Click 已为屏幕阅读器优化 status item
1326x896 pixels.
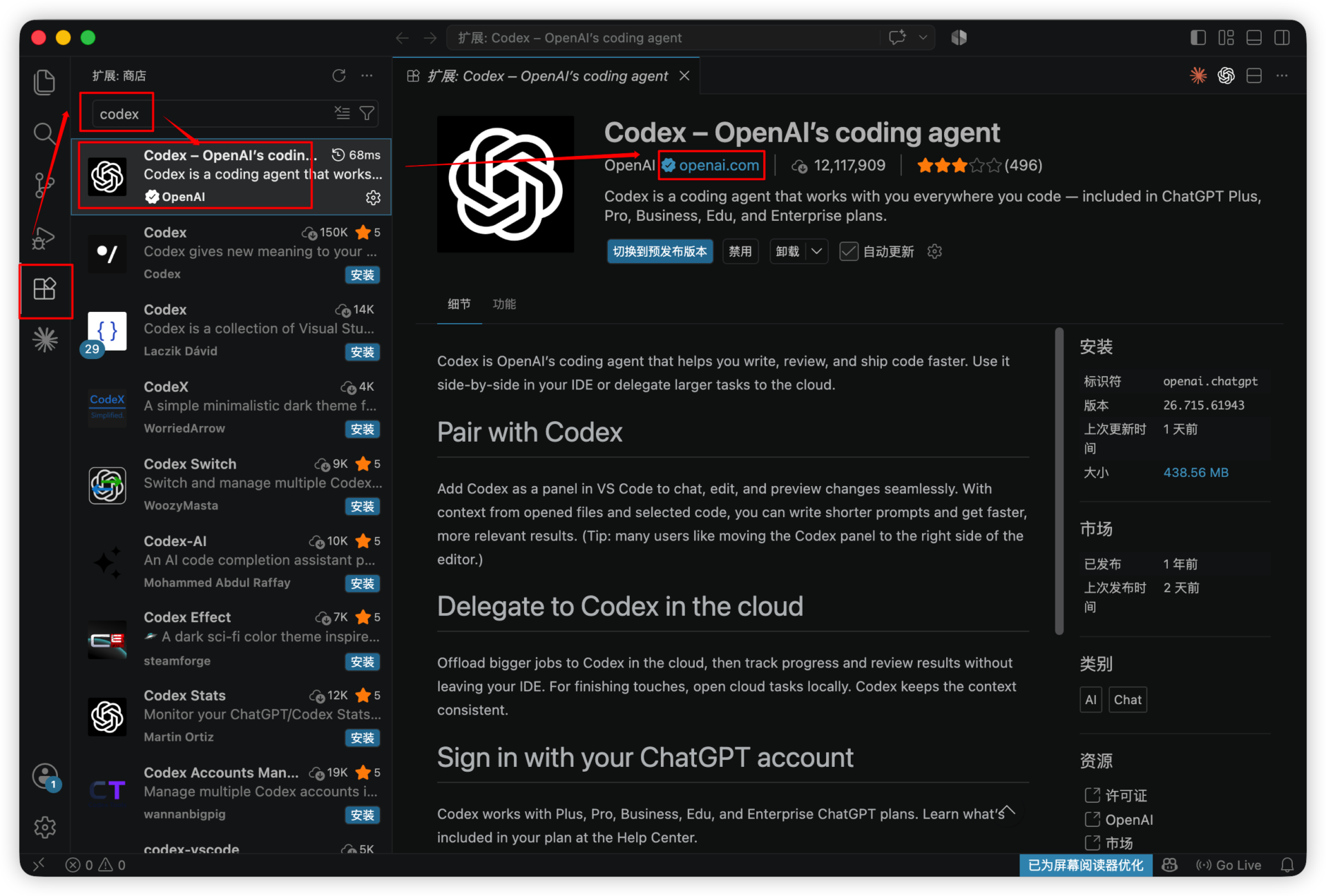click(1086, 865)
